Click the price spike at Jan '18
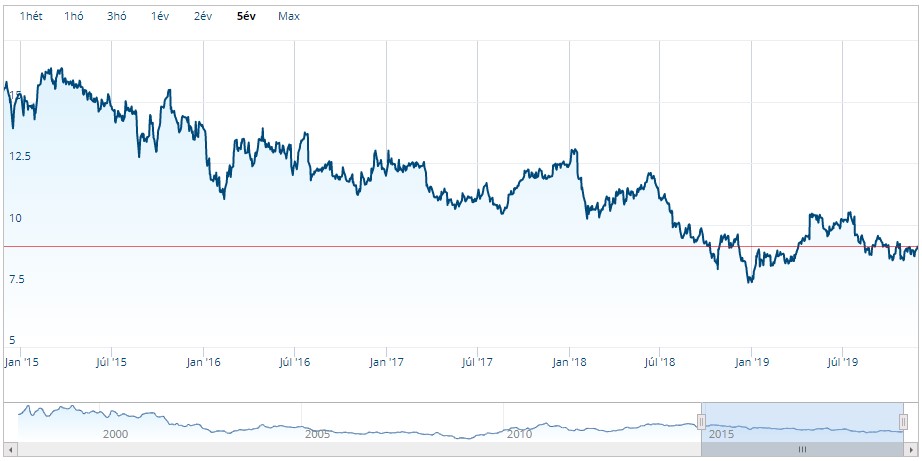 coord(574,150)
